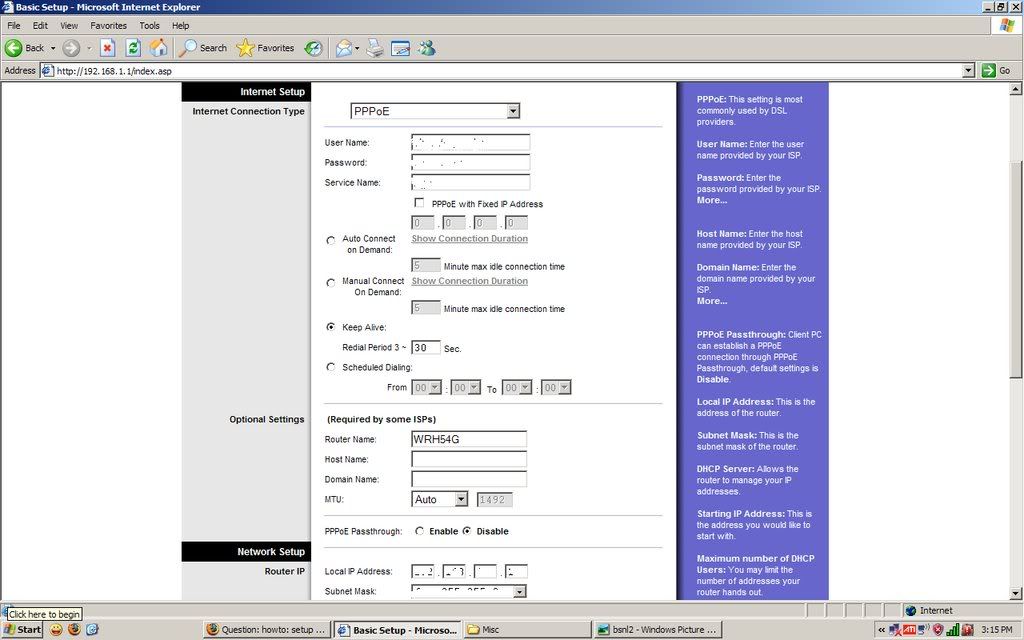This screenshot has width=1024, height=640.
Task: Select Scheduled Dialing radio button
Action: coord(330,367)
